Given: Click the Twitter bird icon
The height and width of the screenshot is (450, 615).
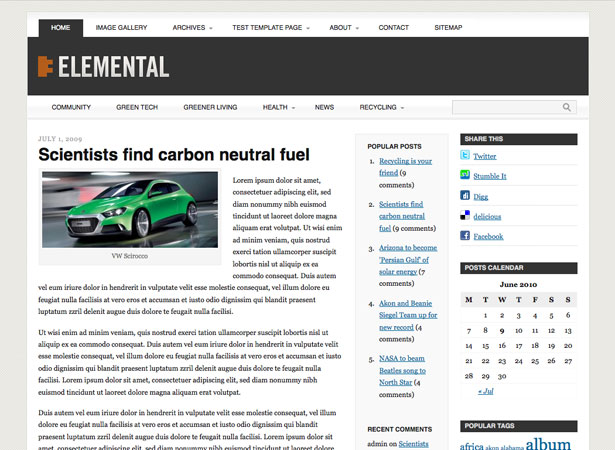Looking at the screenshot, I should pyautogui.click(x=465, y=155).
